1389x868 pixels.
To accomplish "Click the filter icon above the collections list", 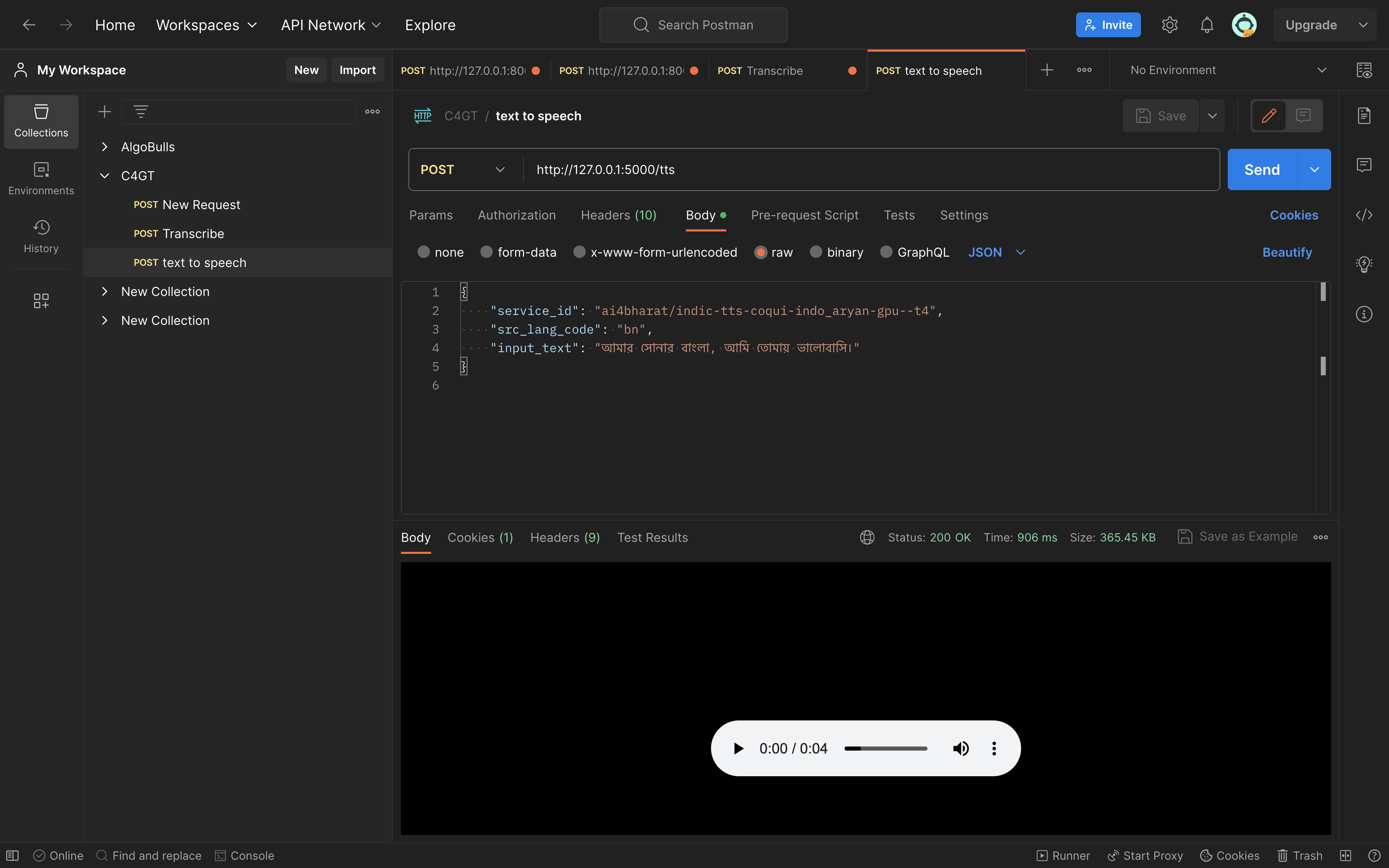I will [141, 111].
